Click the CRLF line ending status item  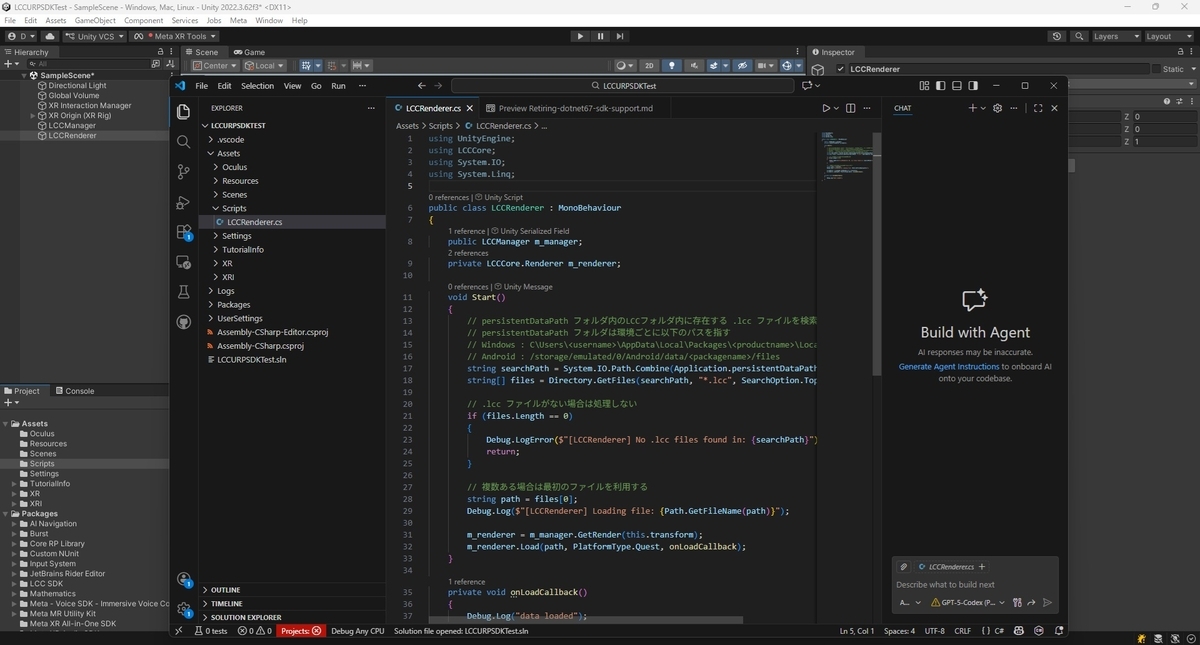tap(963, 631)
